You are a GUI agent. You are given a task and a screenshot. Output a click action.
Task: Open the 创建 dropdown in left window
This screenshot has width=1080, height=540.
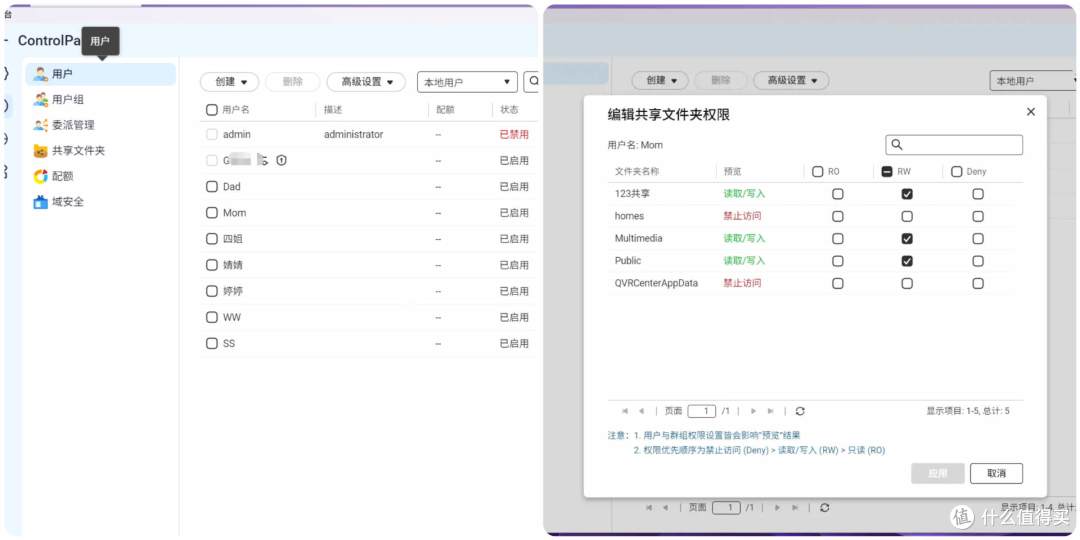(229, 81)
